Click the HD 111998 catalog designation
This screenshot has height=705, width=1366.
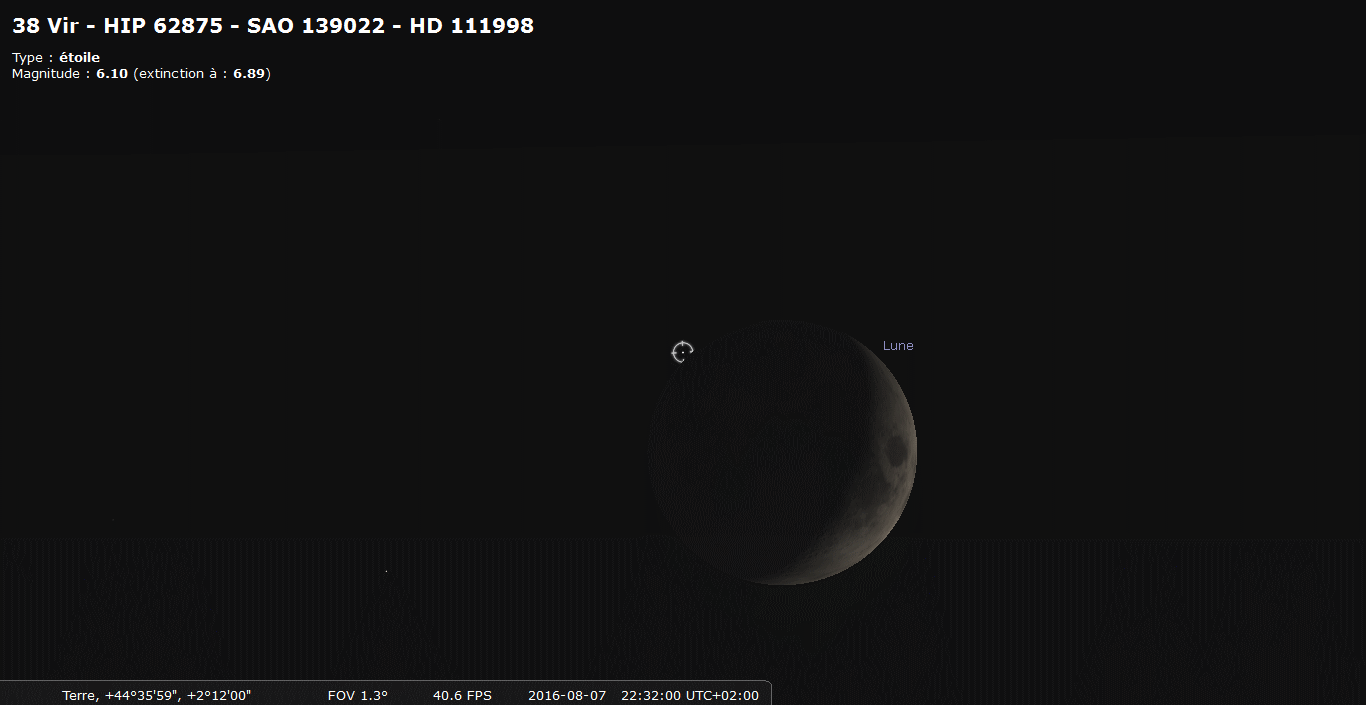pos(471,26)
